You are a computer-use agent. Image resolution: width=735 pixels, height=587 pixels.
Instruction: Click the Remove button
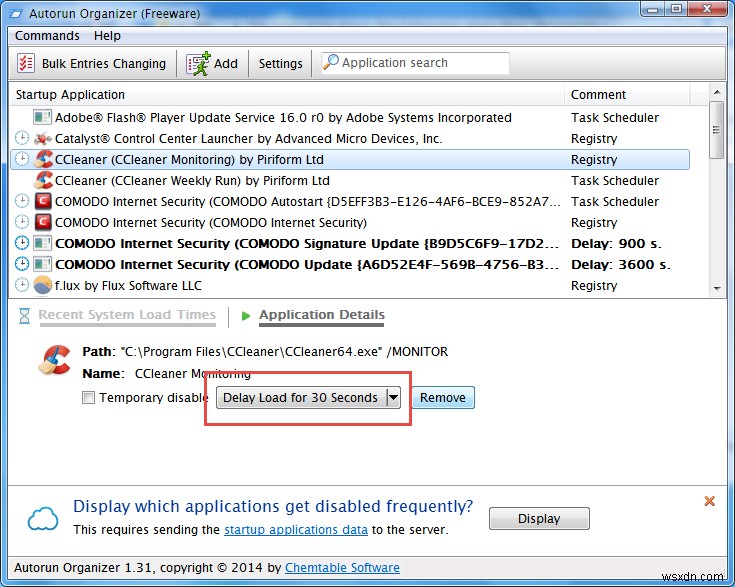pos(443,398)
